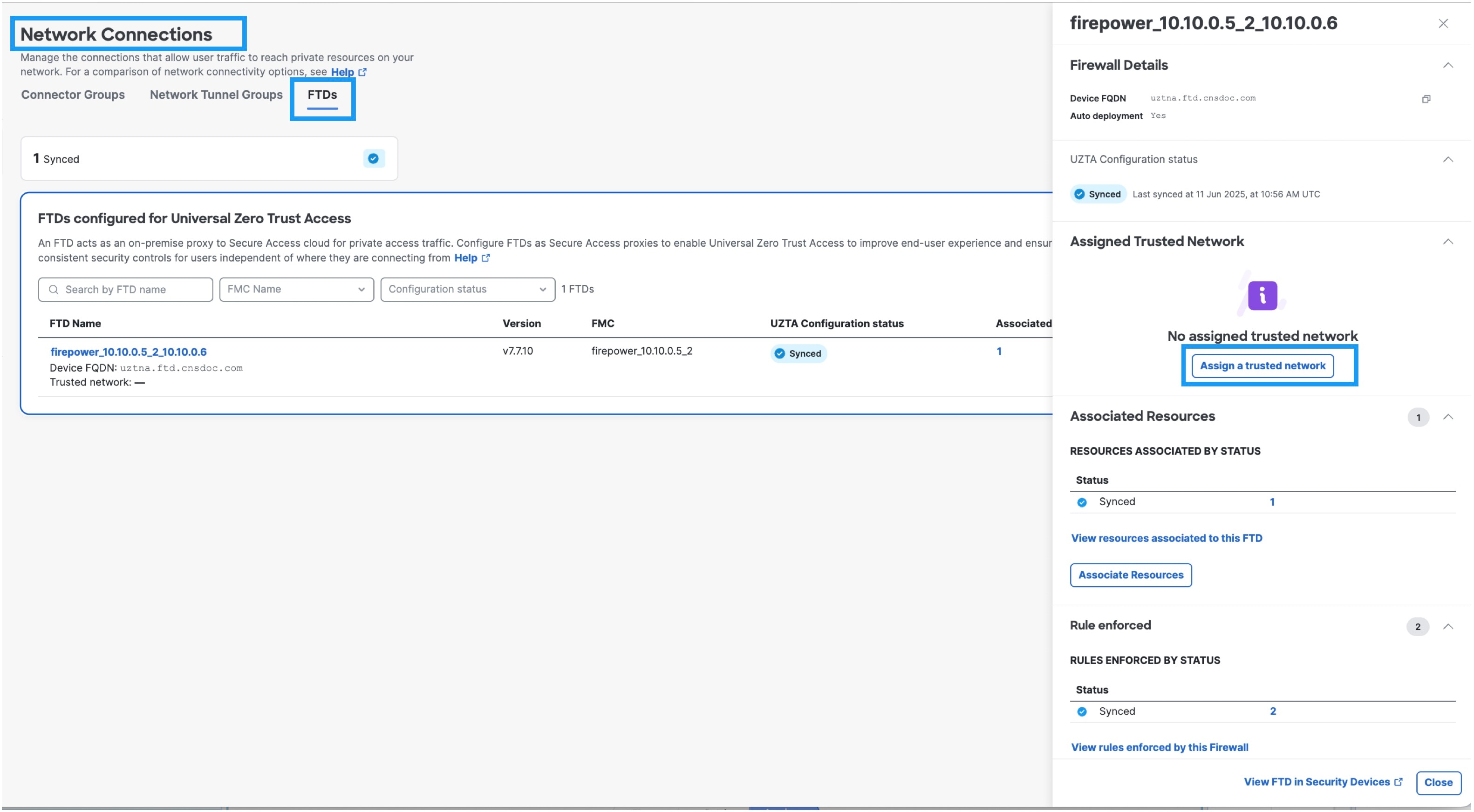
Task: Switch to the Connector Groups tab
Action: click(73, 95)
